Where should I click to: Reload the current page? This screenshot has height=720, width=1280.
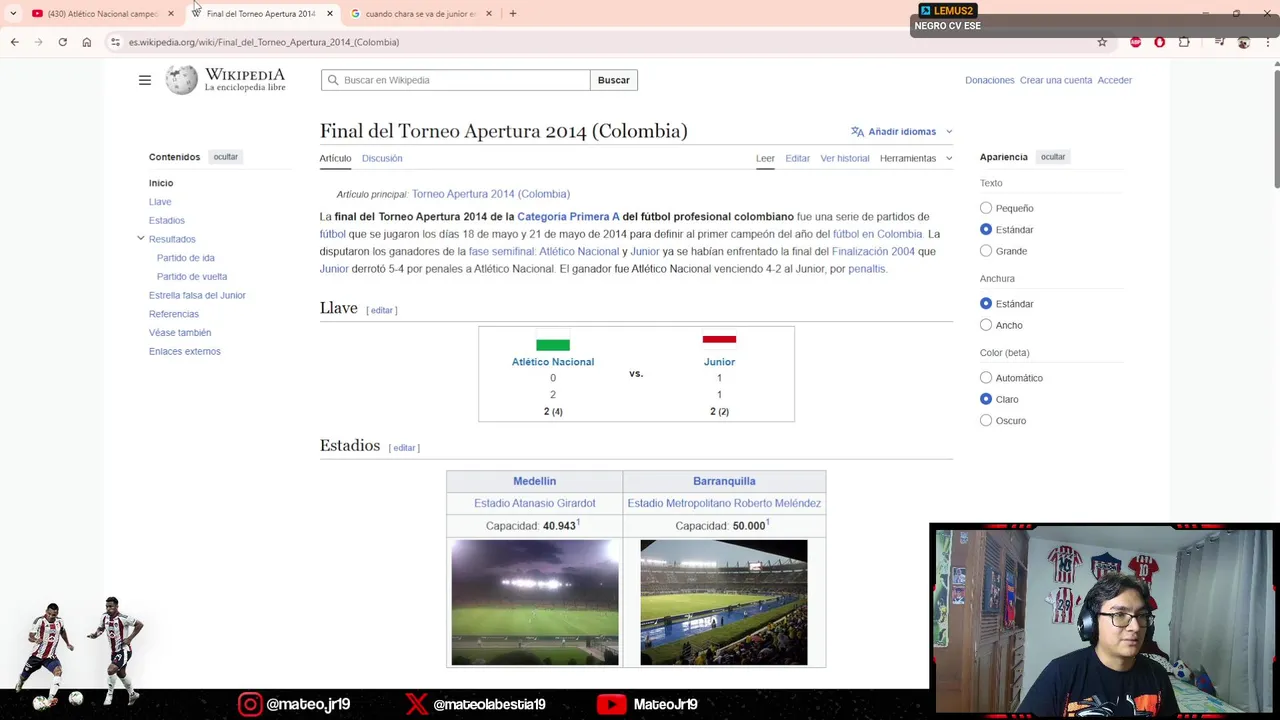tap(62, 42)
